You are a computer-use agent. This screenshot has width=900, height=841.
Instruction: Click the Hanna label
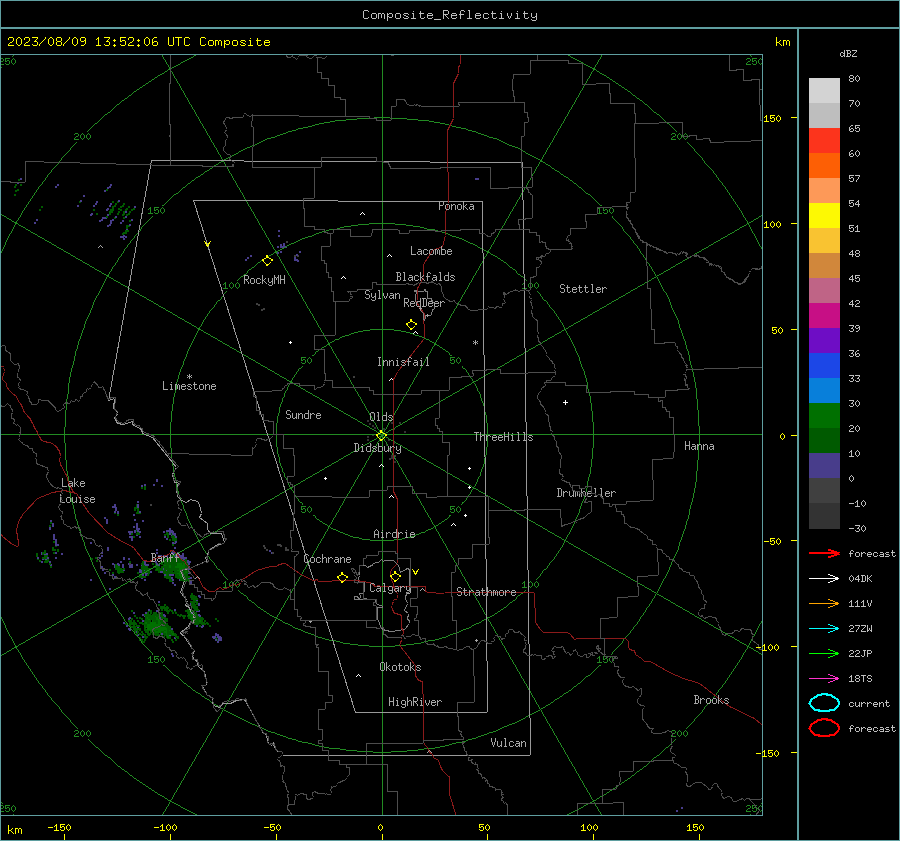pyautogui.click(x=699, y=446)
